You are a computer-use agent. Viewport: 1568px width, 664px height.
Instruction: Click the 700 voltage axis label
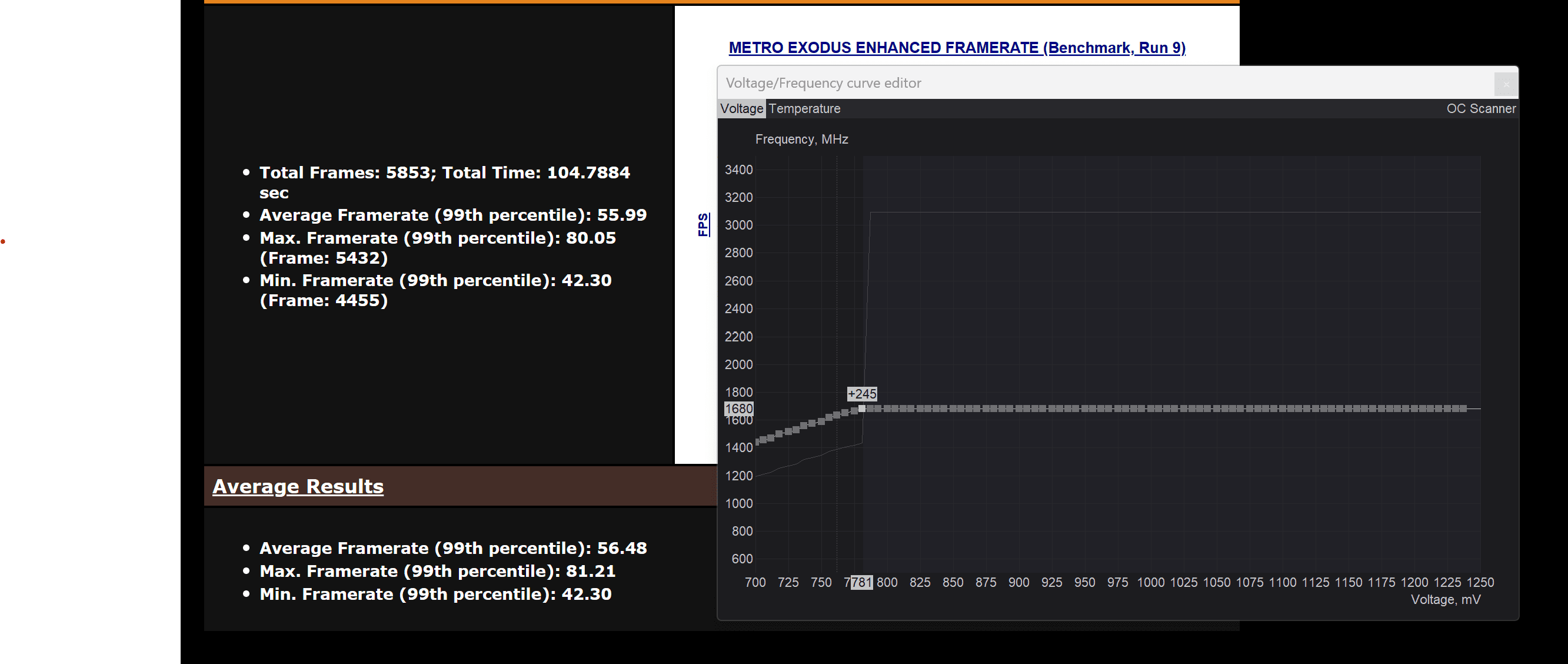tap(755, 582)
